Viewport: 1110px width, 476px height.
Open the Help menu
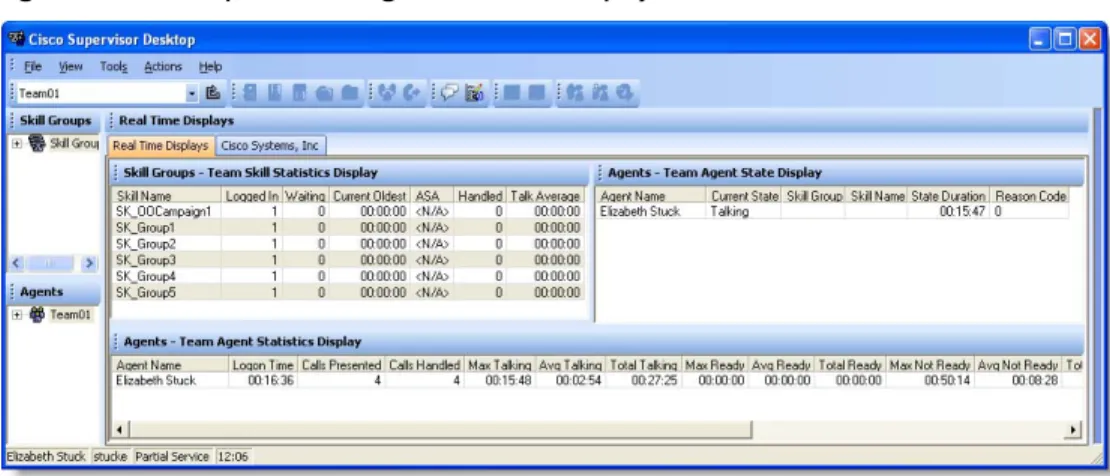(x=210, y=67)
